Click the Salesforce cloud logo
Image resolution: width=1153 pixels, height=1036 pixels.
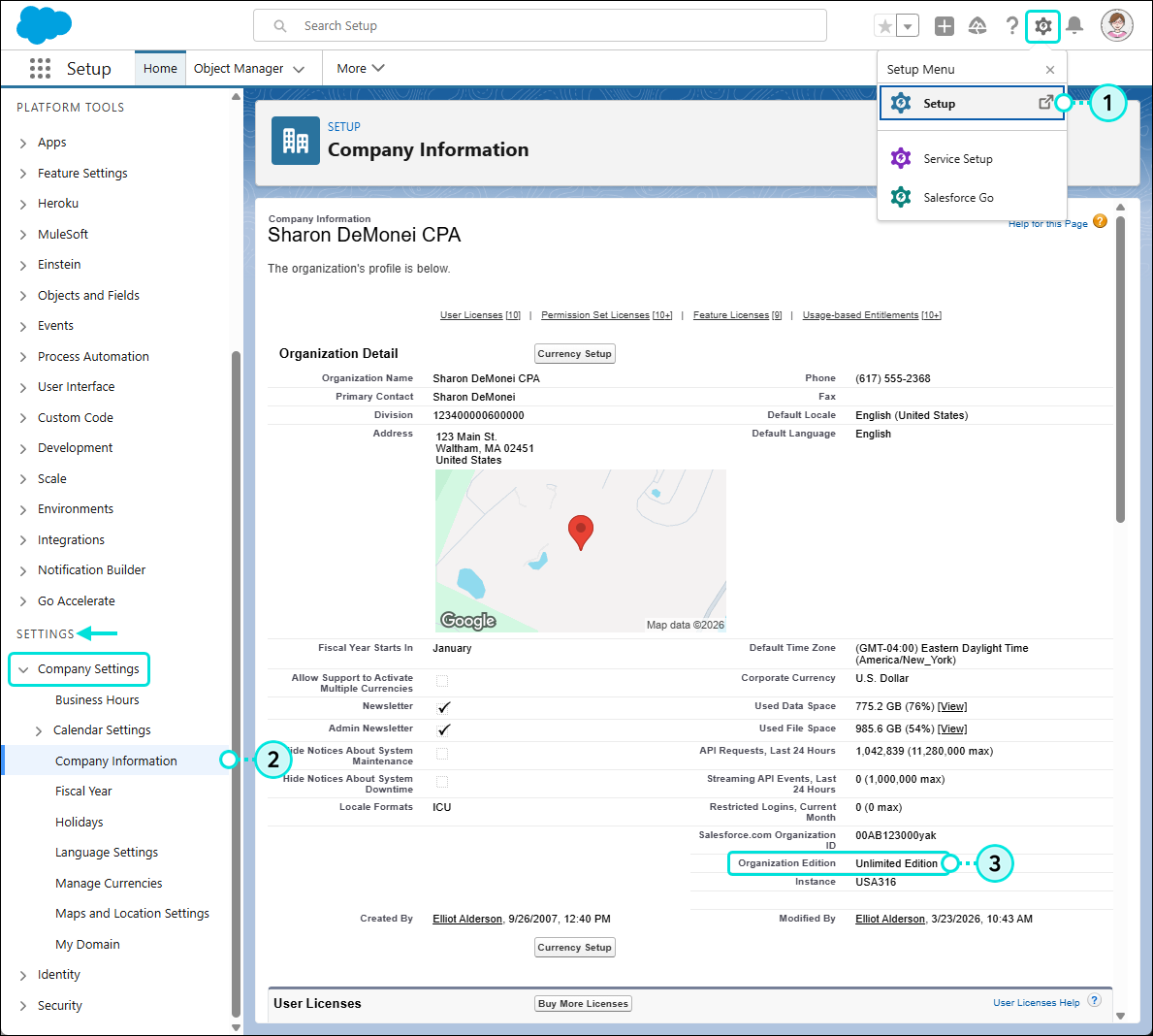point(43,24)
